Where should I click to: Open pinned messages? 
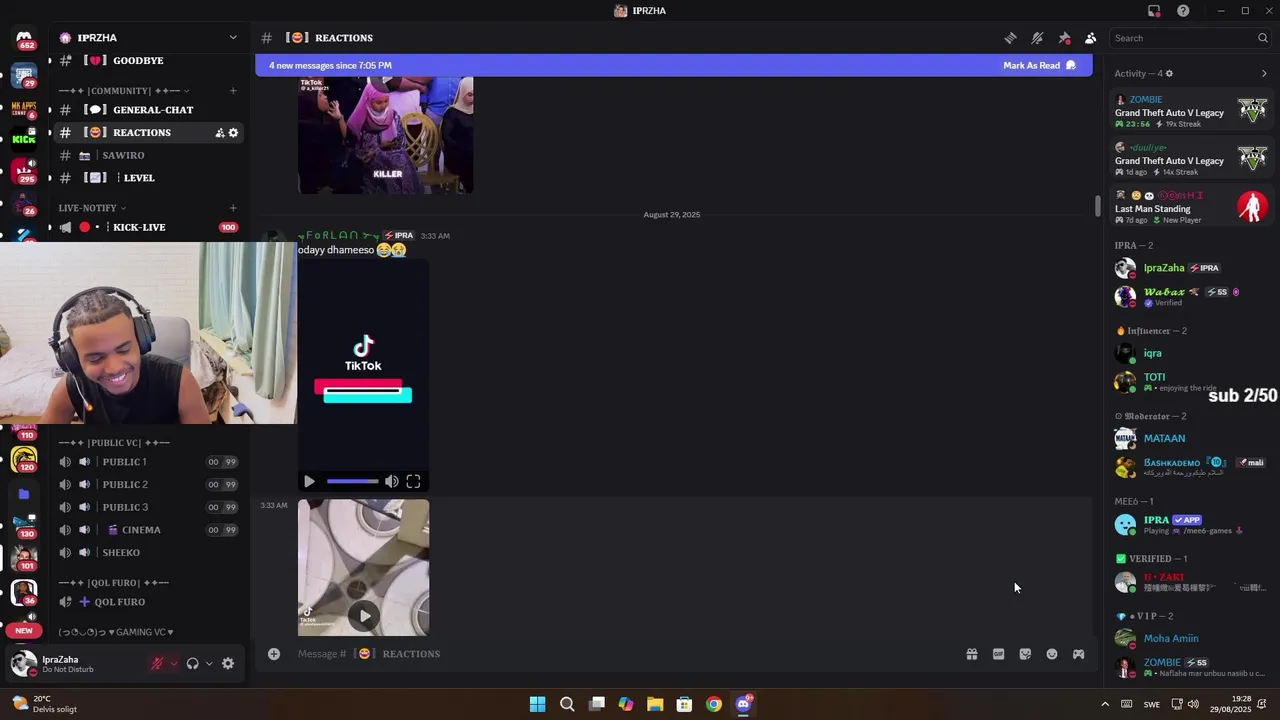coord(1064,38)
